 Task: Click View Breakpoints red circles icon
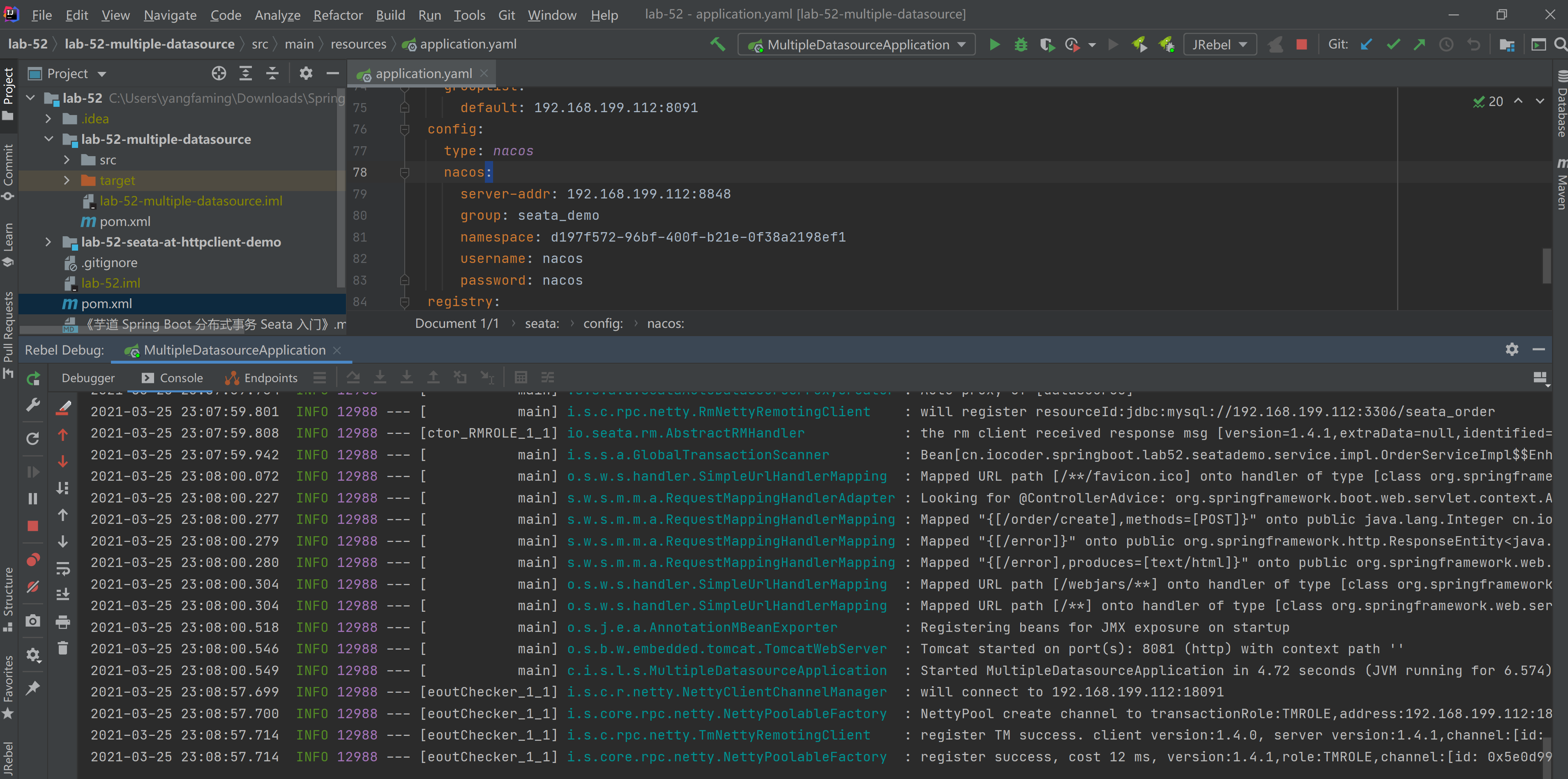(x=33, y=560)
